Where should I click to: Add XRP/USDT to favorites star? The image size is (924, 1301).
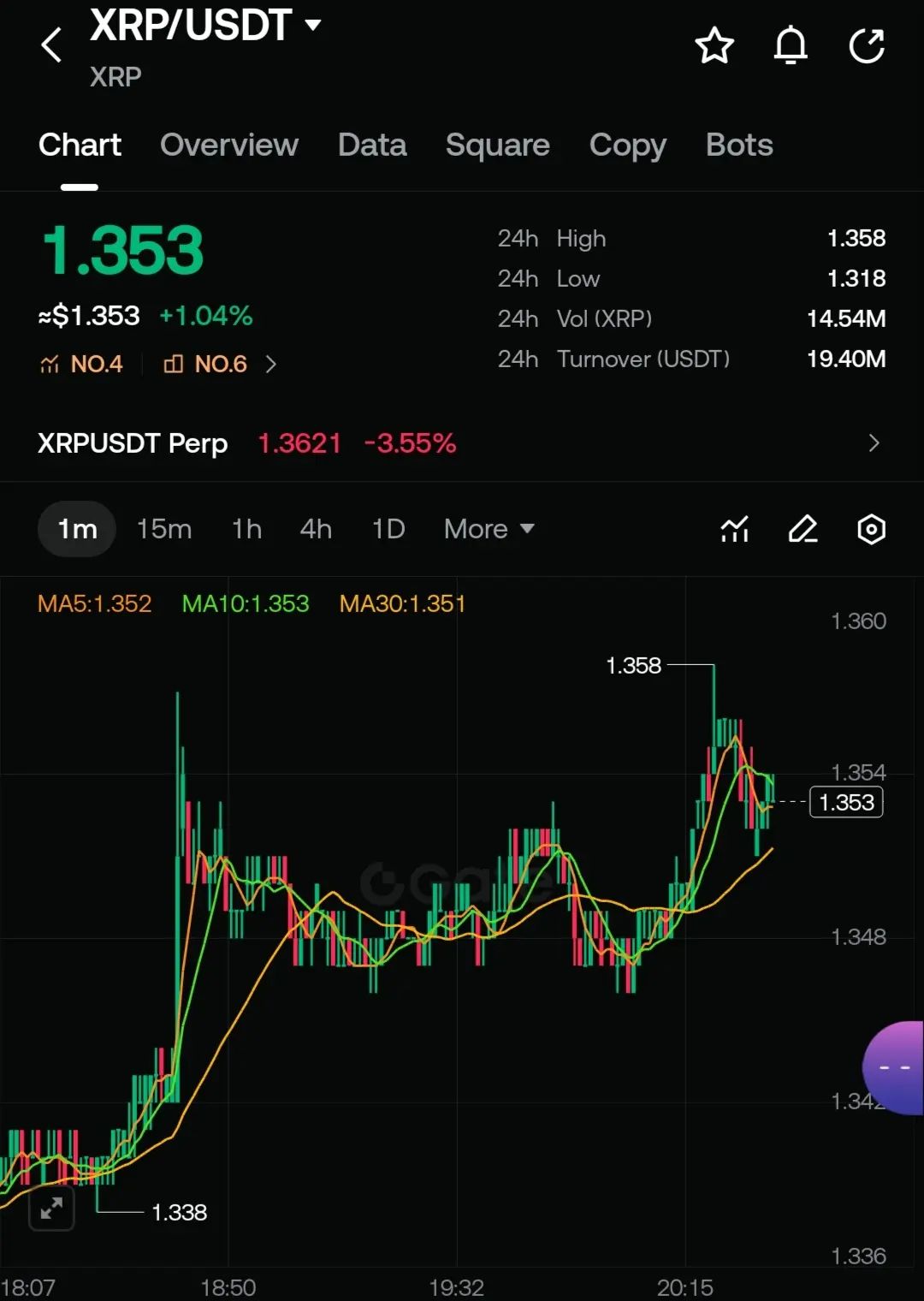tap(714, 45)
